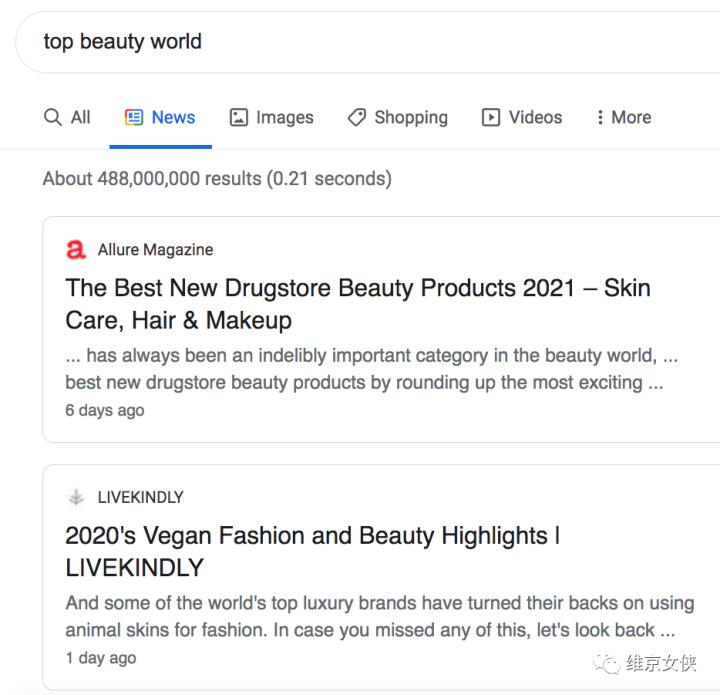Select the All search tab
Screen dimensions: 720x695
click(x=67, y=118)
